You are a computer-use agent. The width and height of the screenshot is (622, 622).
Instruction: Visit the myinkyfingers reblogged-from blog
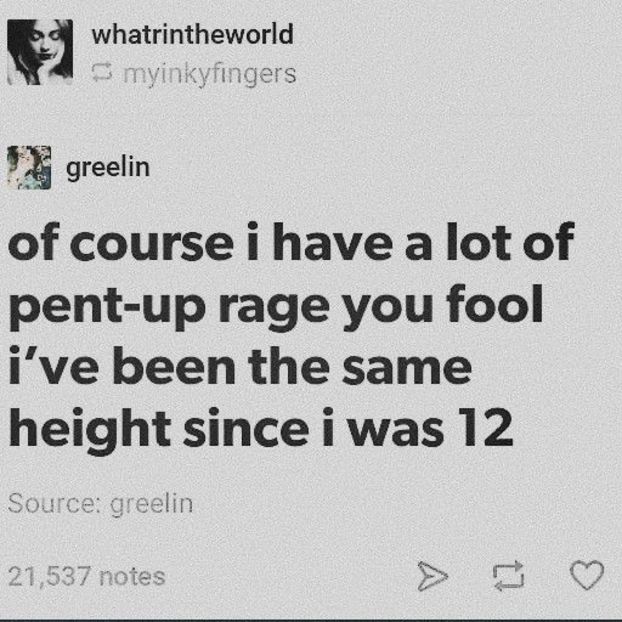pos(210,74)
